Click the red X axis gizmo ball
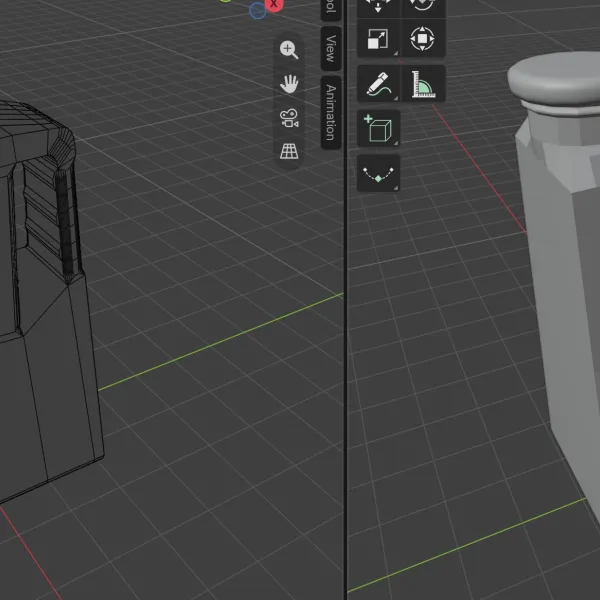The image size is (600, 600). [274, 5]
